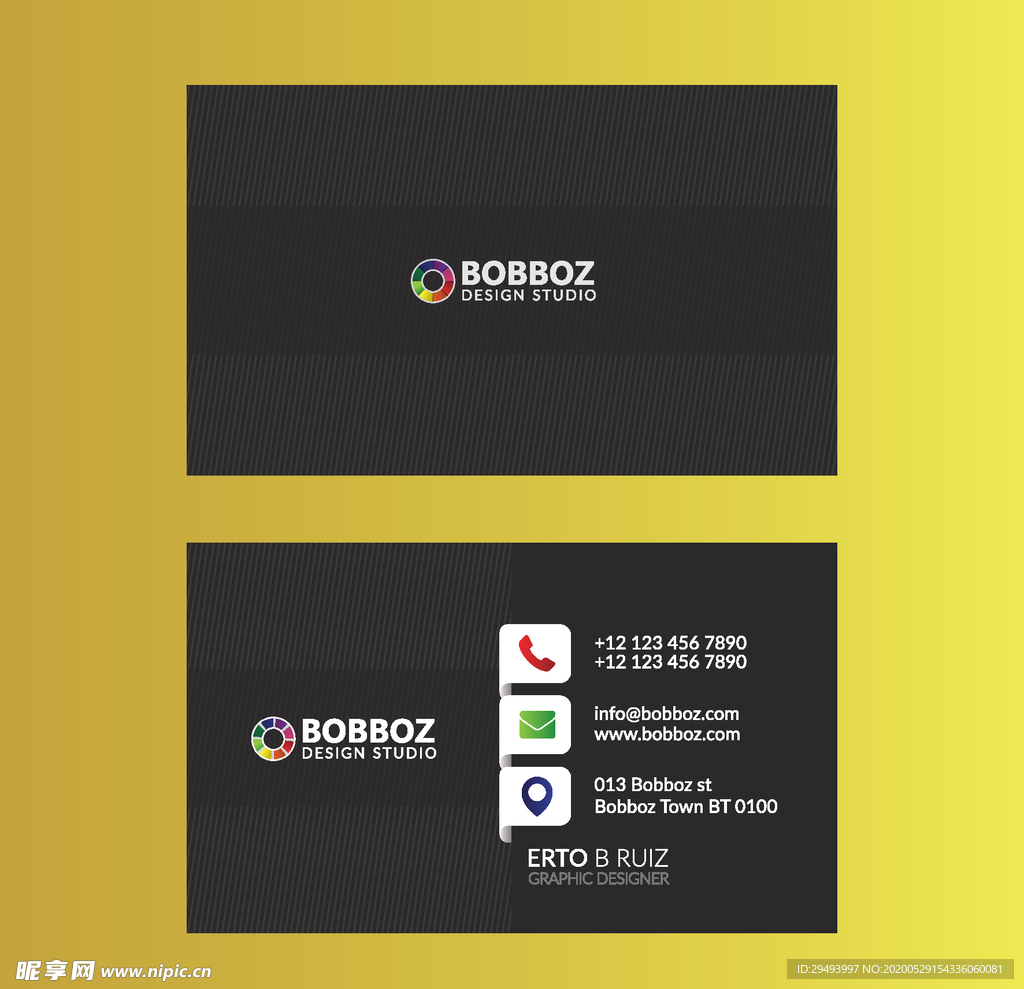Screen dimensions: 1024x989
Task: Click DESIGN STUDIO tagline on the contact card
Action: pyautogui.click(x=369, y=753)
